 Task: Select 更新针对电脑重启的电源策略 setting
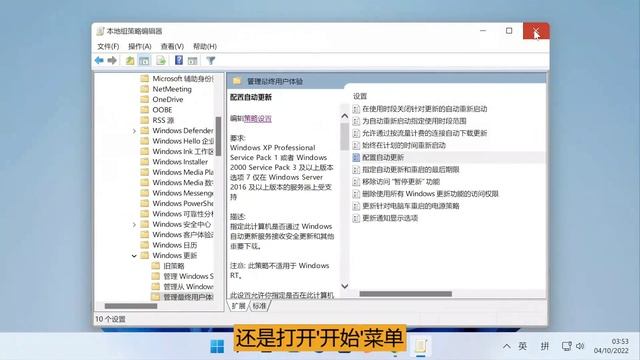tap(411, 206)
